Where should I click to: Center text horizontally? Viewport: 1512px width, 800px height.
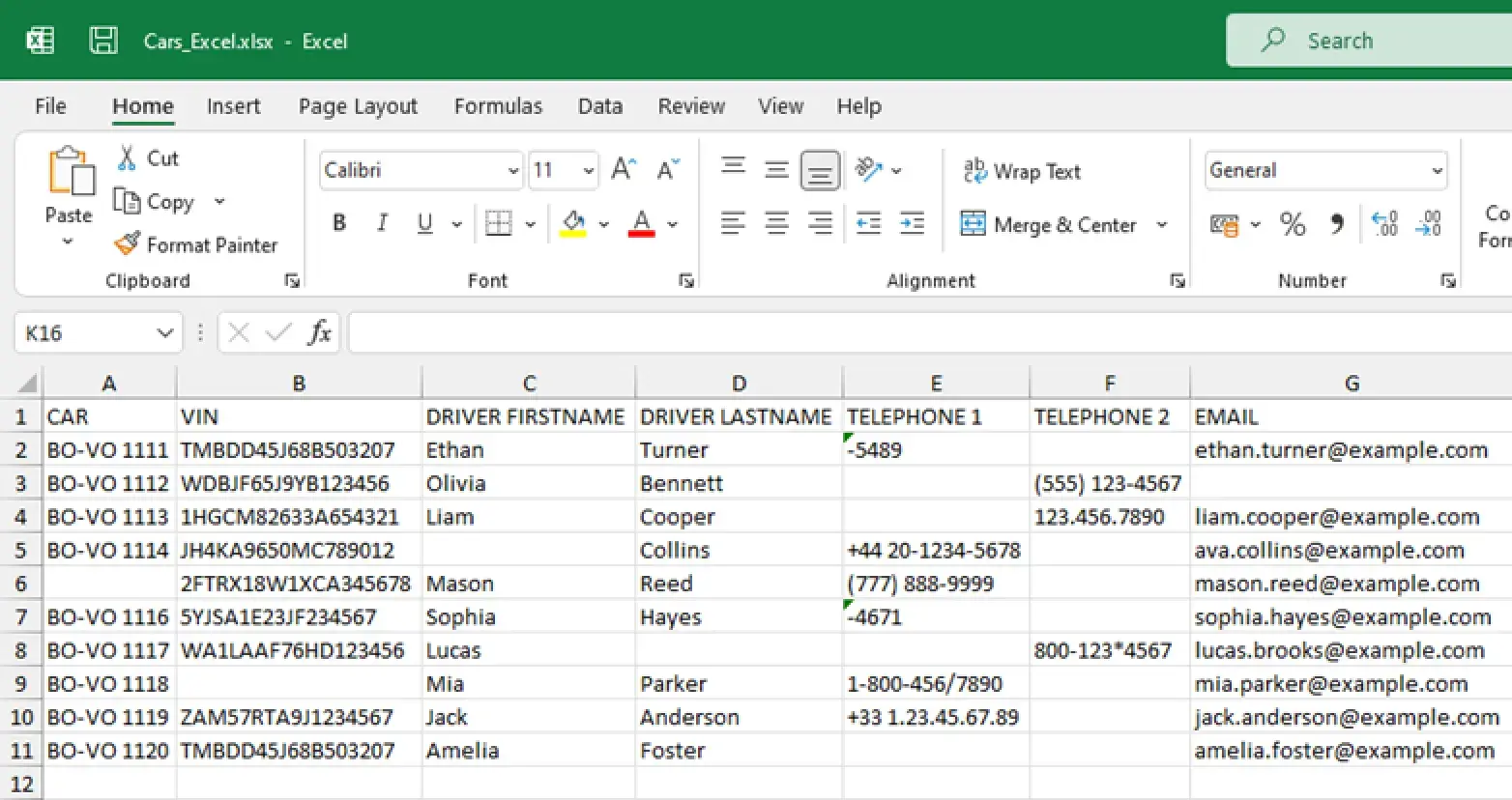(776, 223)
